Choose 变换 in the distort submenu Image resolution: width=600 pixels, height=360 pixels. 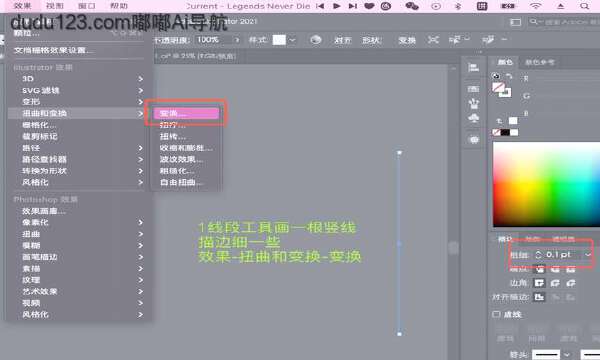pos(186,113)
